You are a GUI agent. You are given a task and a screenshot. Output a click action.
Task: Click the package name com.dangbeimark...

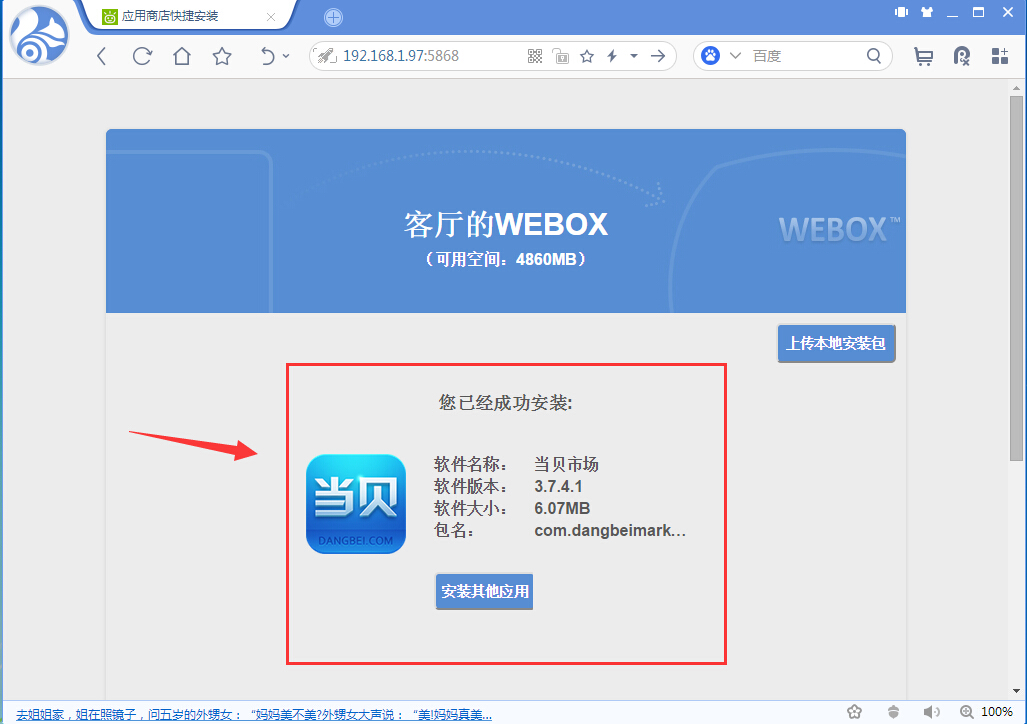click(x=610, y=530)
